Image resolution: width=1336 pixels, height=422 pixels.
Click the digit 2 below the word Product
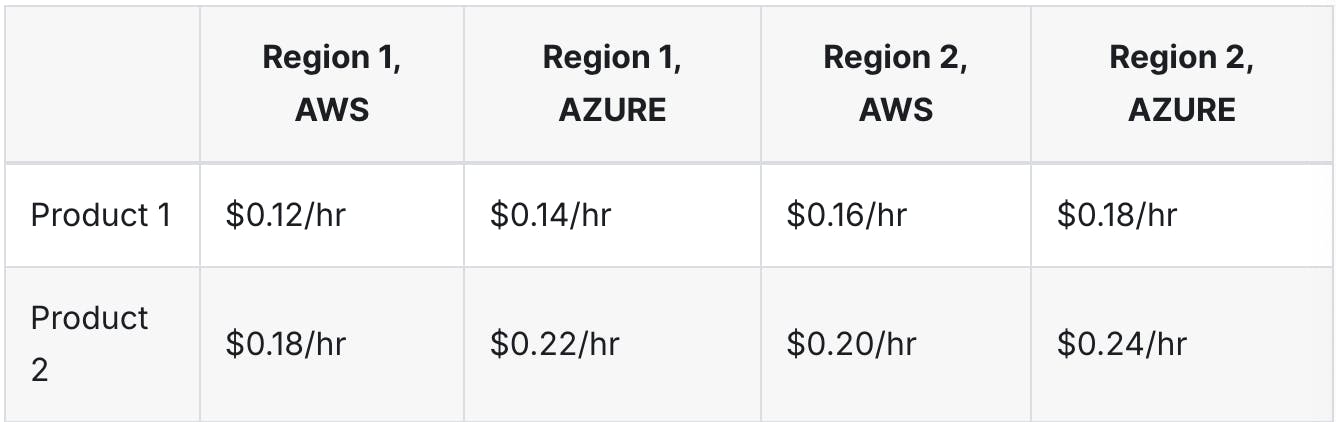tap(40, 371)
